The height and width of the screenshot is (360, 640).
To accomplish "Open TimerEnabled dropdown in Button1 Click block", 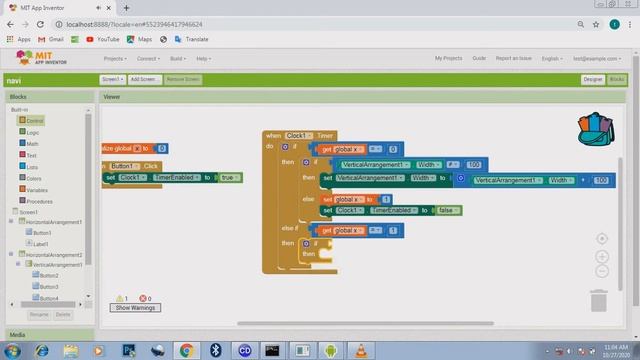I will pos(177,178).
